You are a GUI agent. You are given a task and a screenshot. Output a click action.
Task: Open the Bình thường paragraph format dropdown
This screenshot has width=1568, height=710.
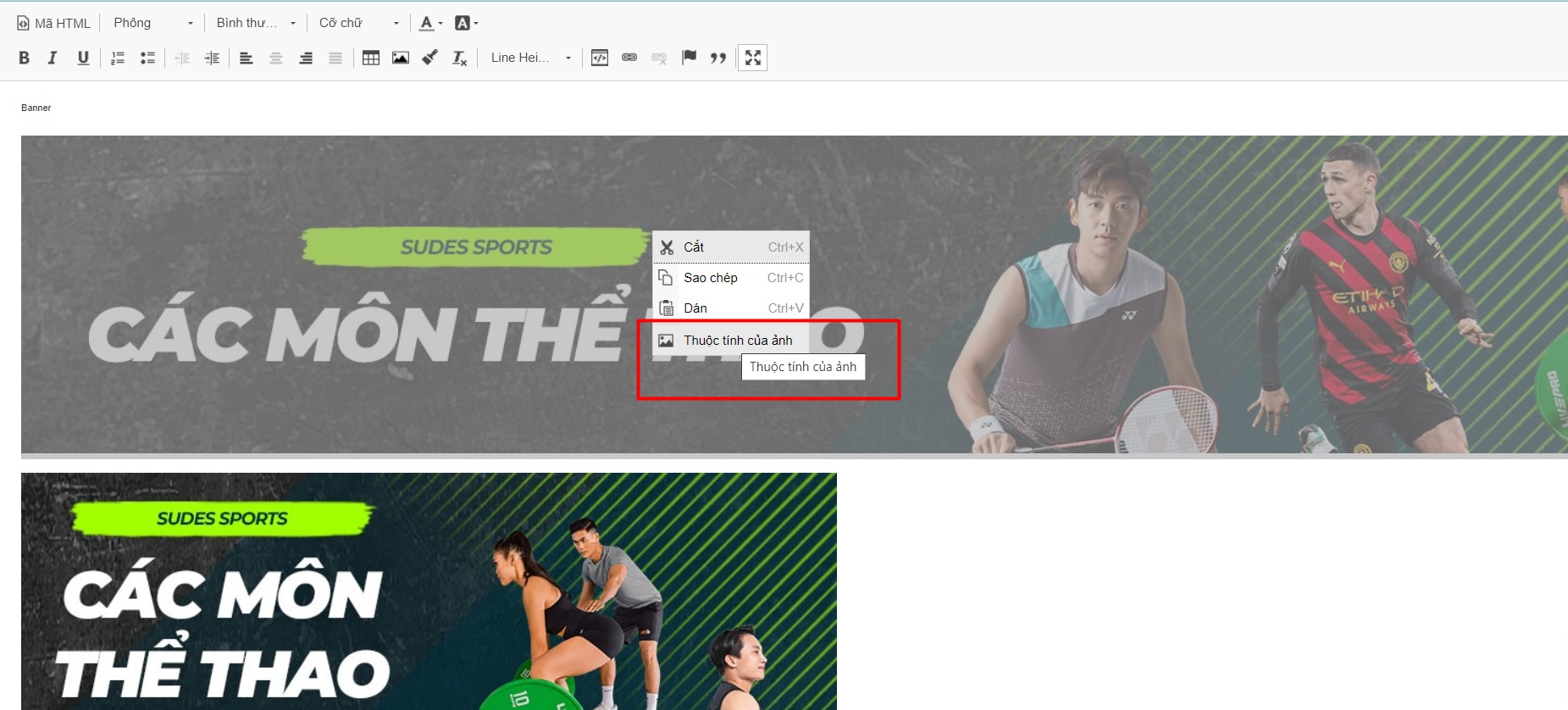click(x=256, y=23)
